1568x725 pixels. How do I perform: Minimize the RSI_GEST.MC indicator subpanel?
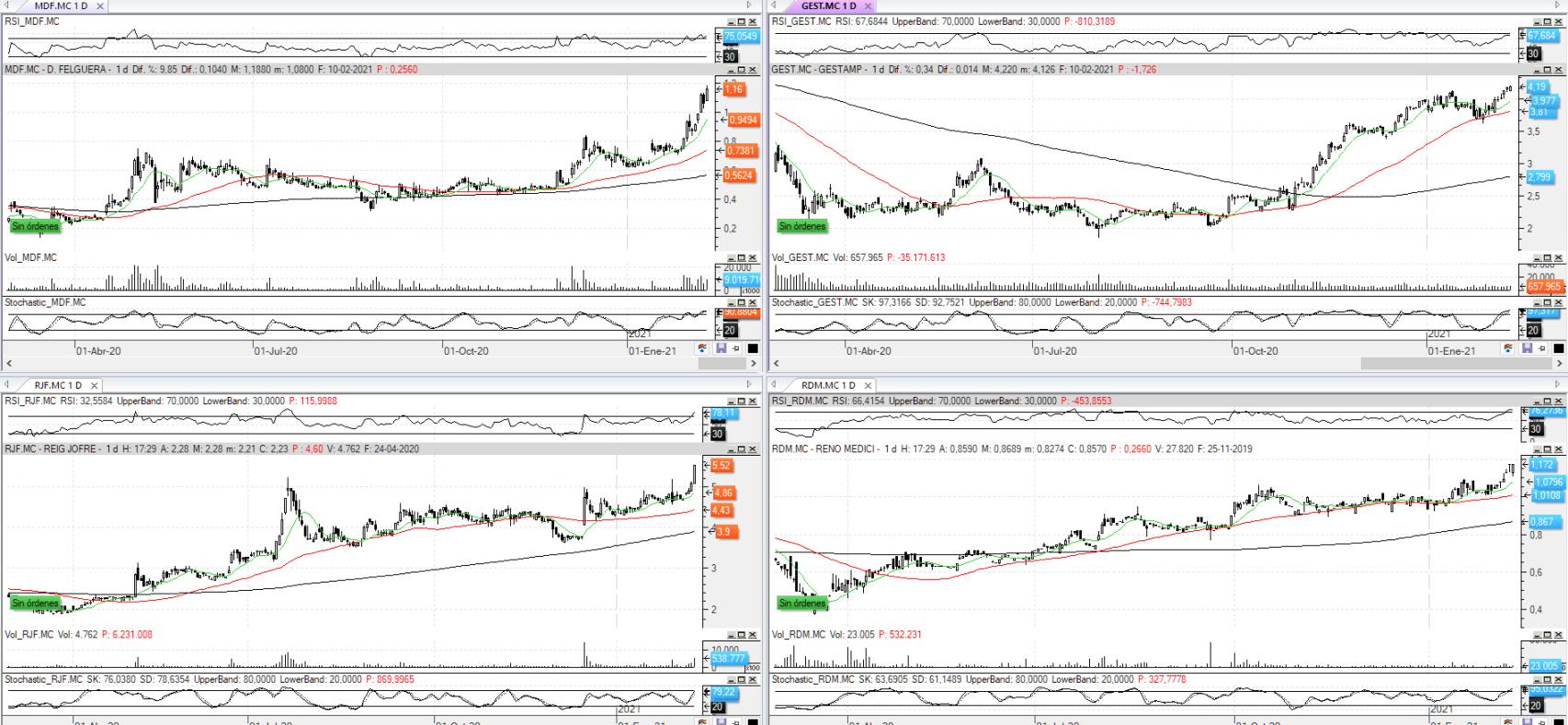1537,21
